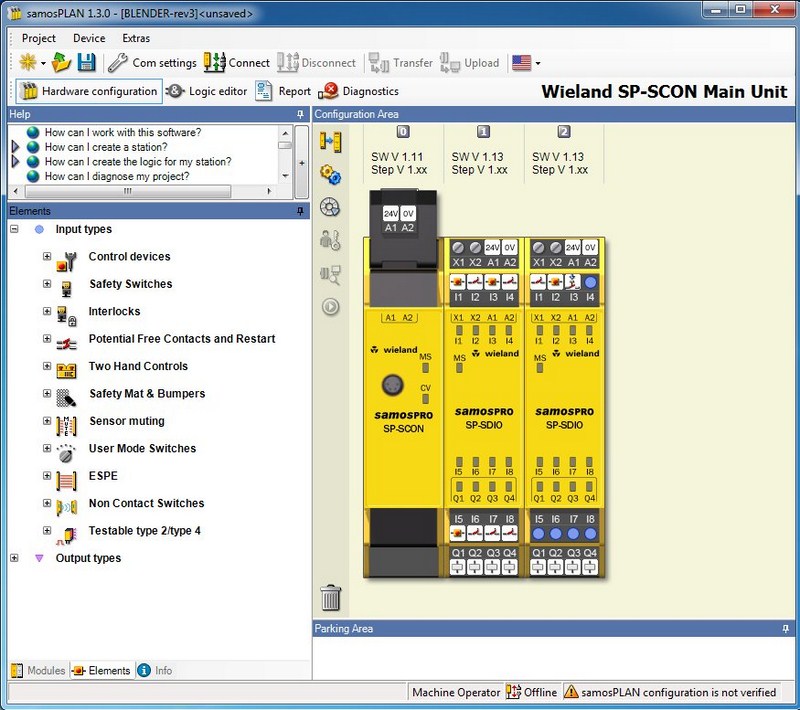800x710 pixels.
Task: Open 'How can I diagnose my project?'
Action: [117, 176]
